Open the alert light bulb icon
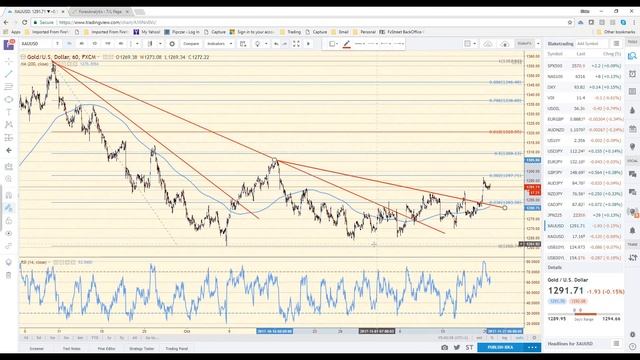 (258, 44)
